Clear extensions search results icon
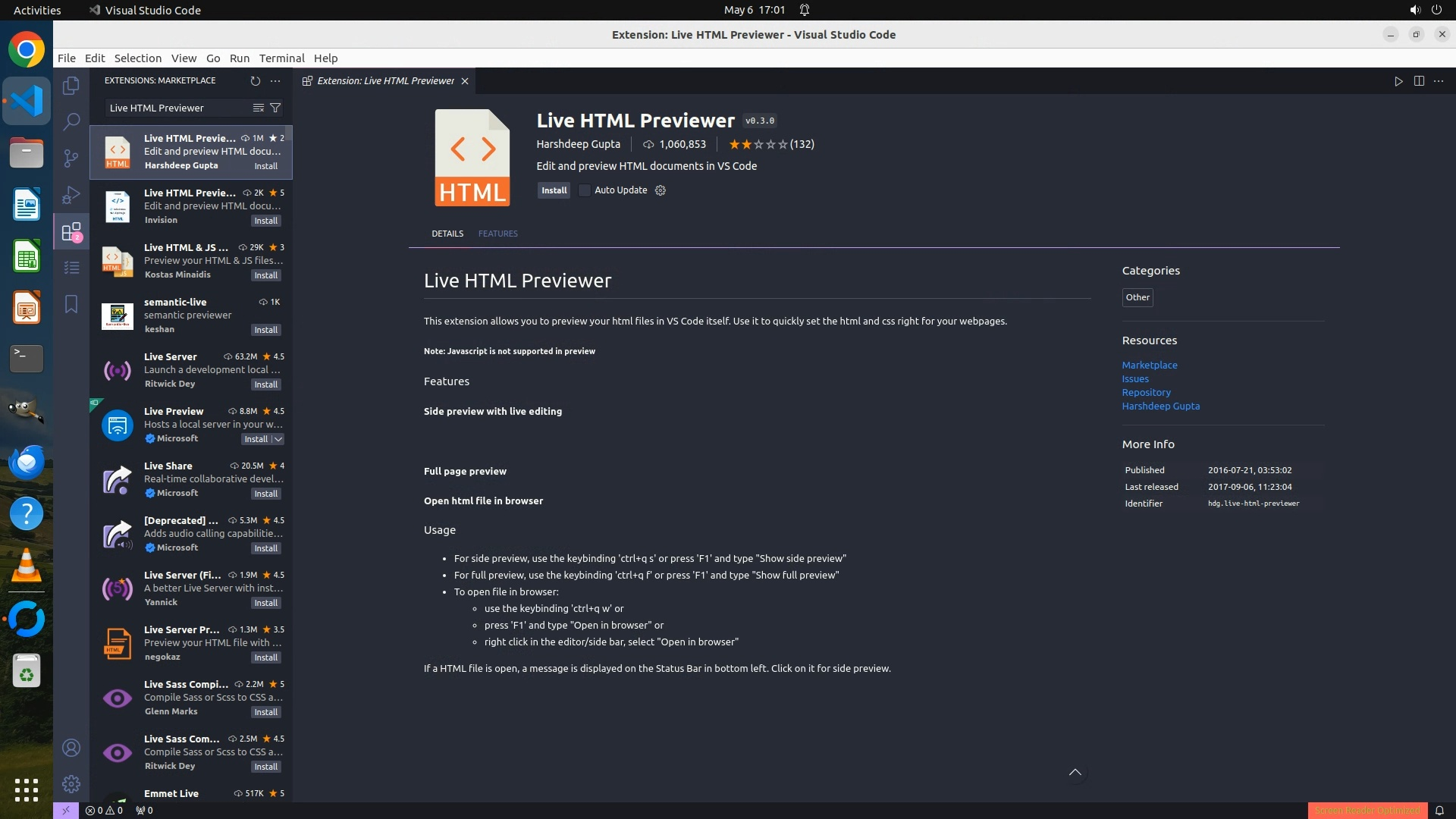Image resolution: width=1456 pixels, height=819 pixels. tap(259, 108)
